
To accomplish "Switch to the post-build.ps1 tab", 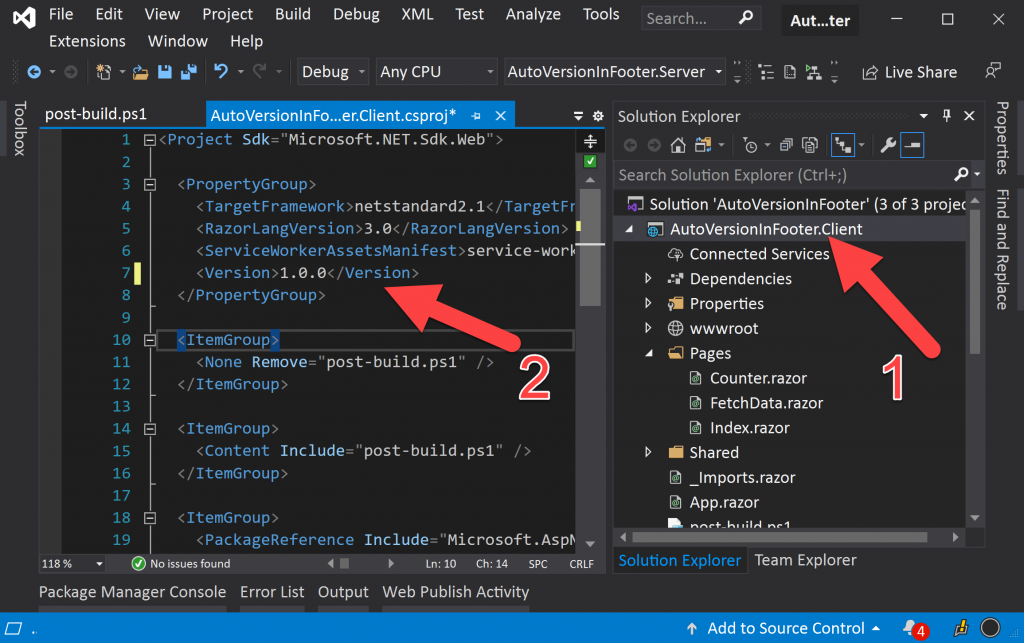I will coord(96,114).
